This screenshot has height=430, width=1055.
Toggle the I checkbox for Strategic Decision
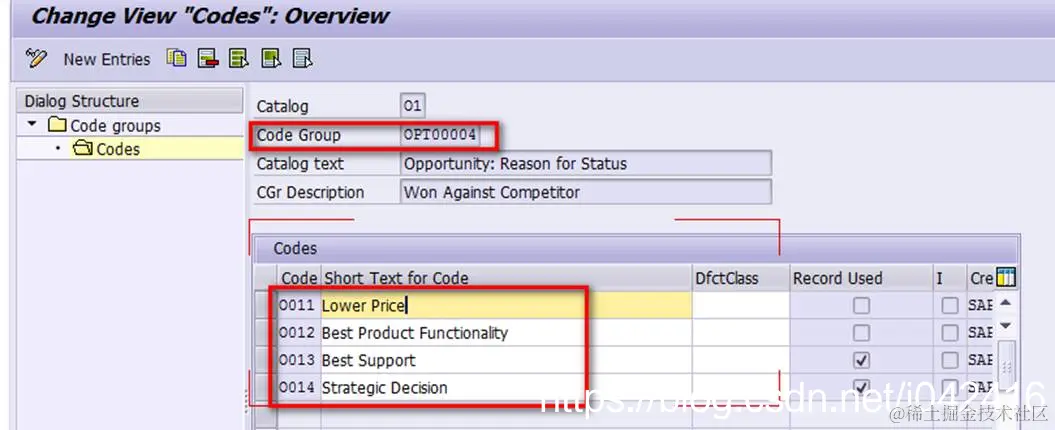coord(949,387)
